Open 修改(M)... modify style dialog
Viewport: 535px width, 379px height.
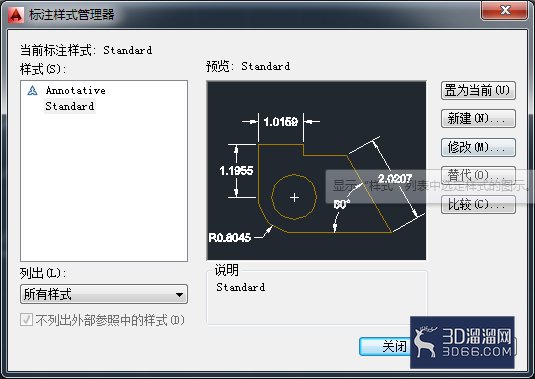pos(478,147)
